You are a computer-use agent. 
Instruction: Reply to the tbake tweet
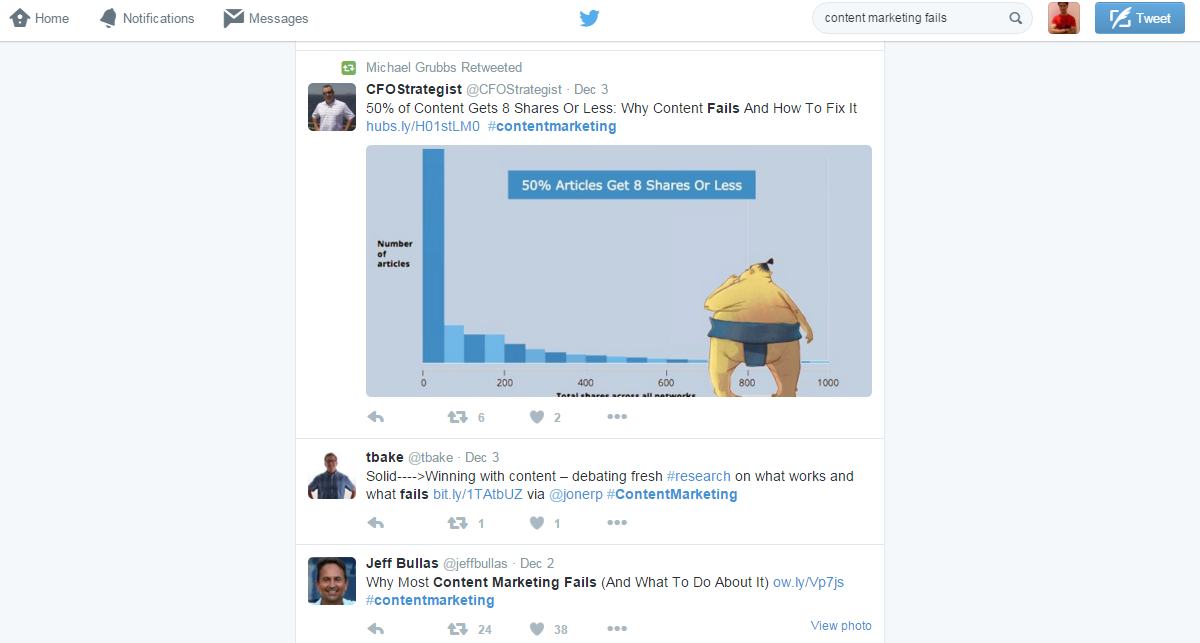376,523
